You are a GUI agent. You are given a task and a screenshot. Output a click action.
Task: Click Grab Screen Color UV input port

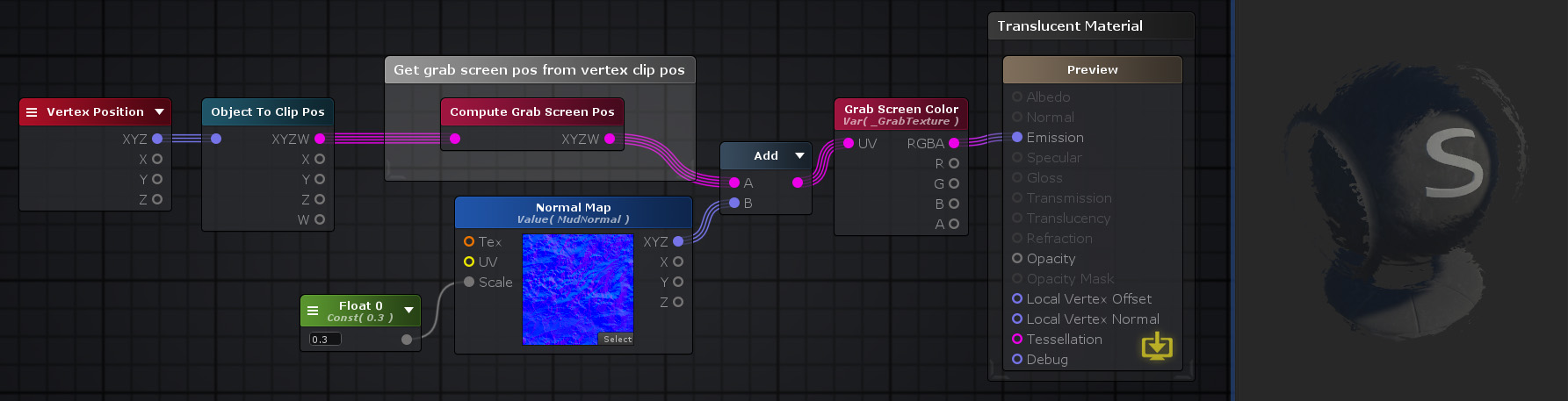tap(849, 143)
